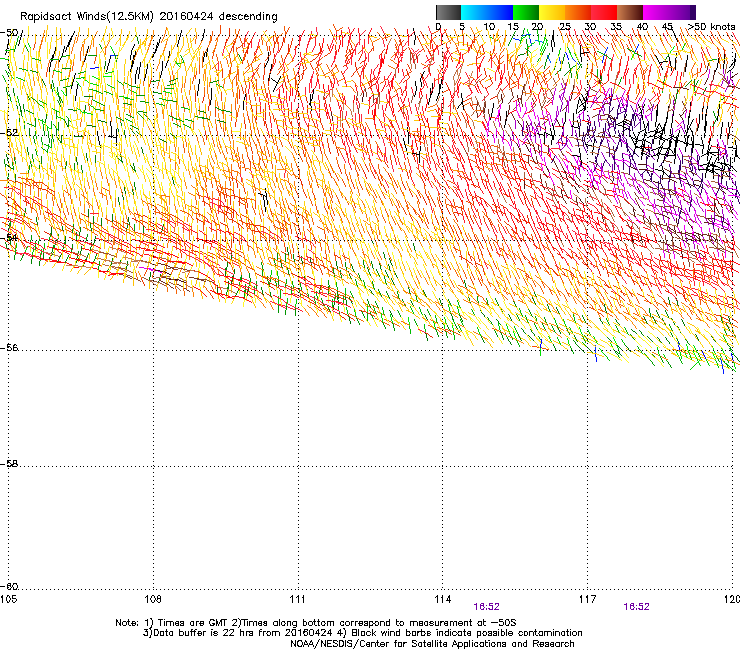This screenshot has width=740, height=650.
Task: Click the NOAA/NESDIS credit line
Action: (432, 644)
